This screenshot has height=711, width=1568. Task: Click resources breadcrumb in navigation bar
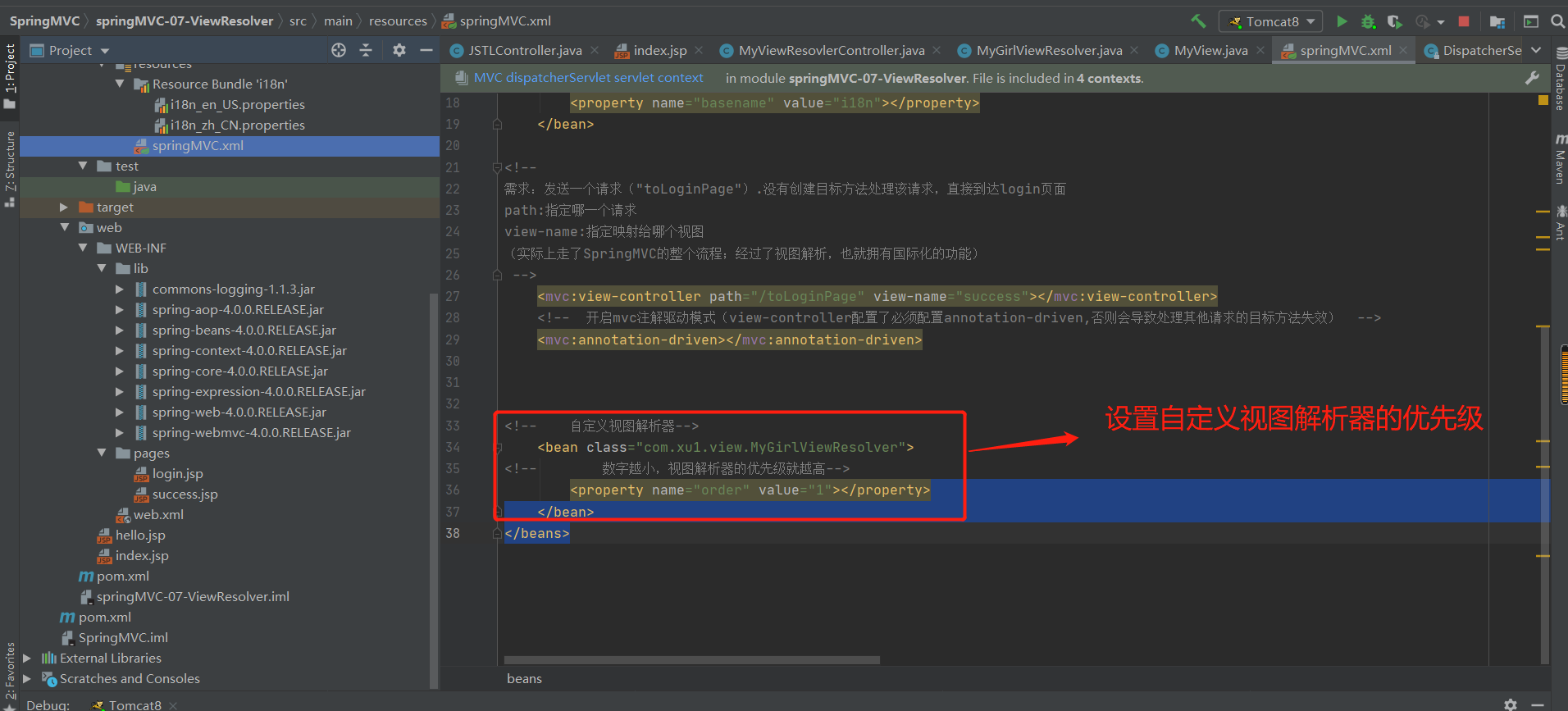point(398,21)
